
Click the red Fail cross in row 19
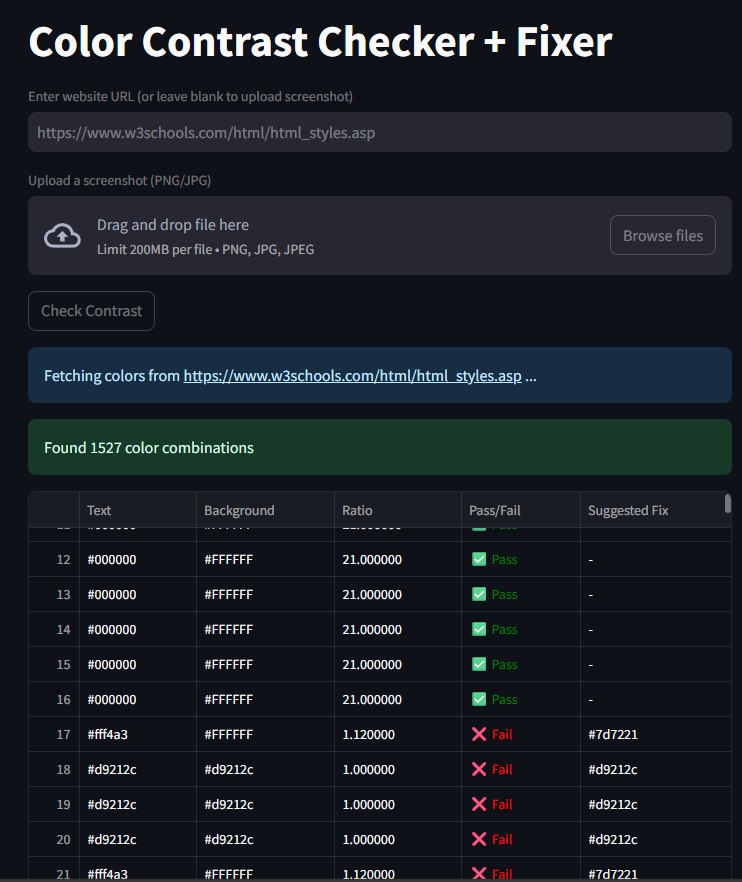pos(479,804)
